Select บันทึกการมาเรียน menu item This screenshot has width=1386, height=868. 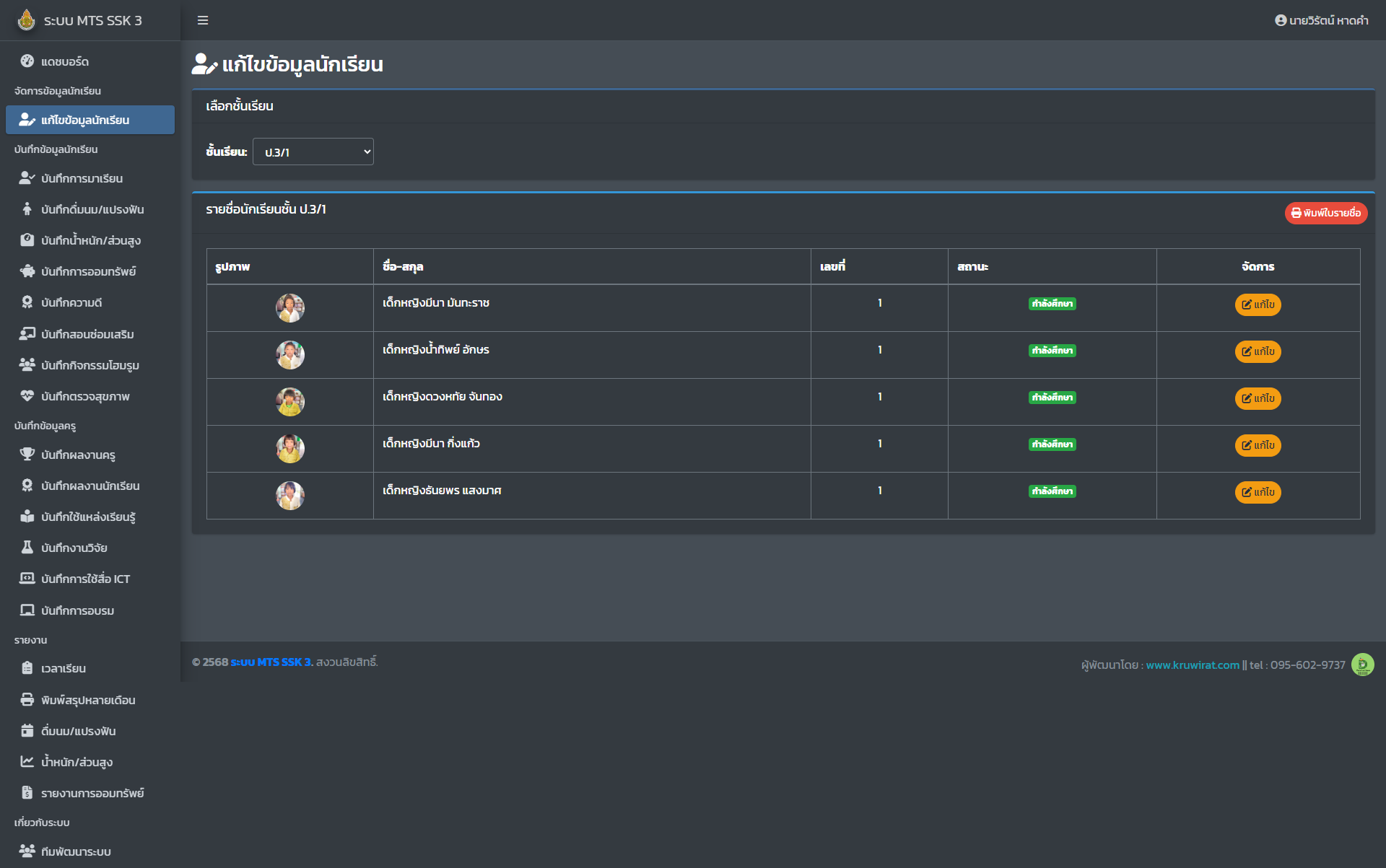coord(82,178)
